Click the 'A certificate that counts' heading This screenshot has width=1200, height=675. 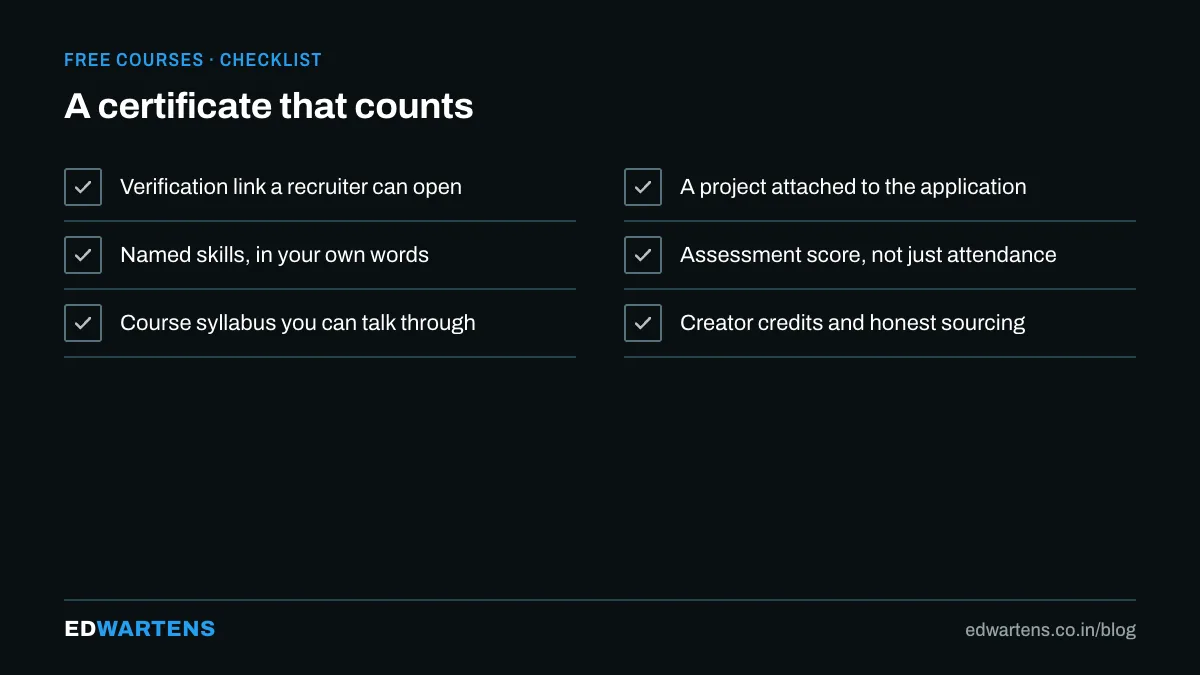pyautogui.click(x=269, y=106)
